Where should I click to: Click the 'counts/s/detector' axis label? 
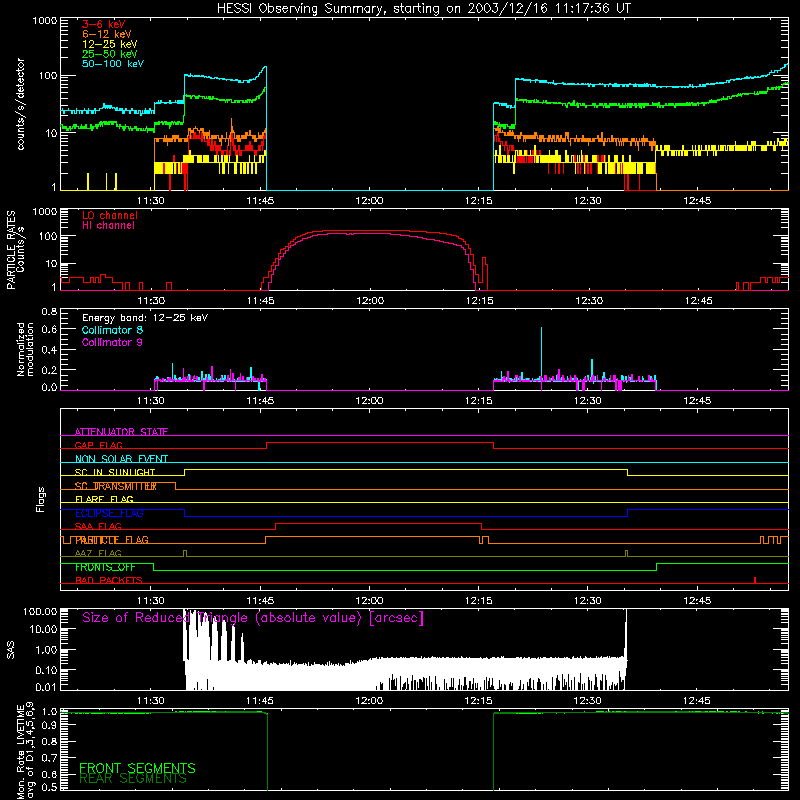coord(20,104)
